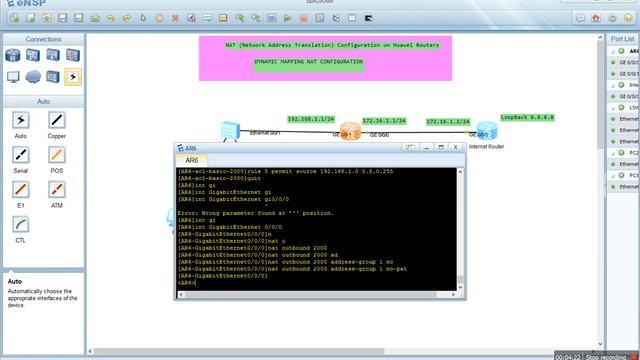640x360 pixels.
Task: Click the 172.16.1.1/24 label
Action: click(x=384, y=121)
